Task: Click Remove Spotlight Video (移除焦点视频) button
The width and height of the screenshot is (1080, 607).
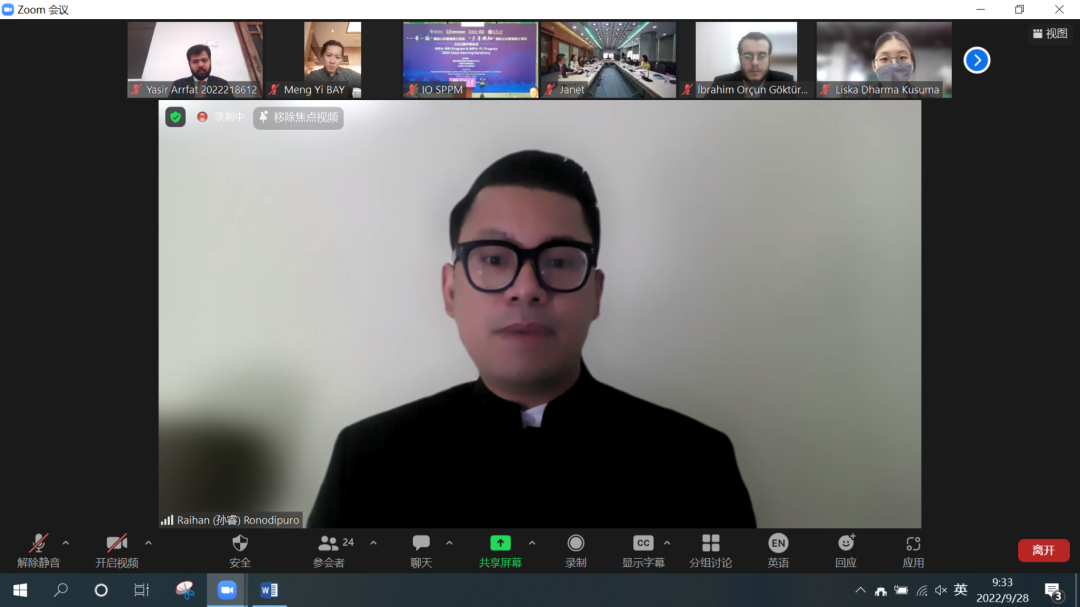Action: coord(298,117)
